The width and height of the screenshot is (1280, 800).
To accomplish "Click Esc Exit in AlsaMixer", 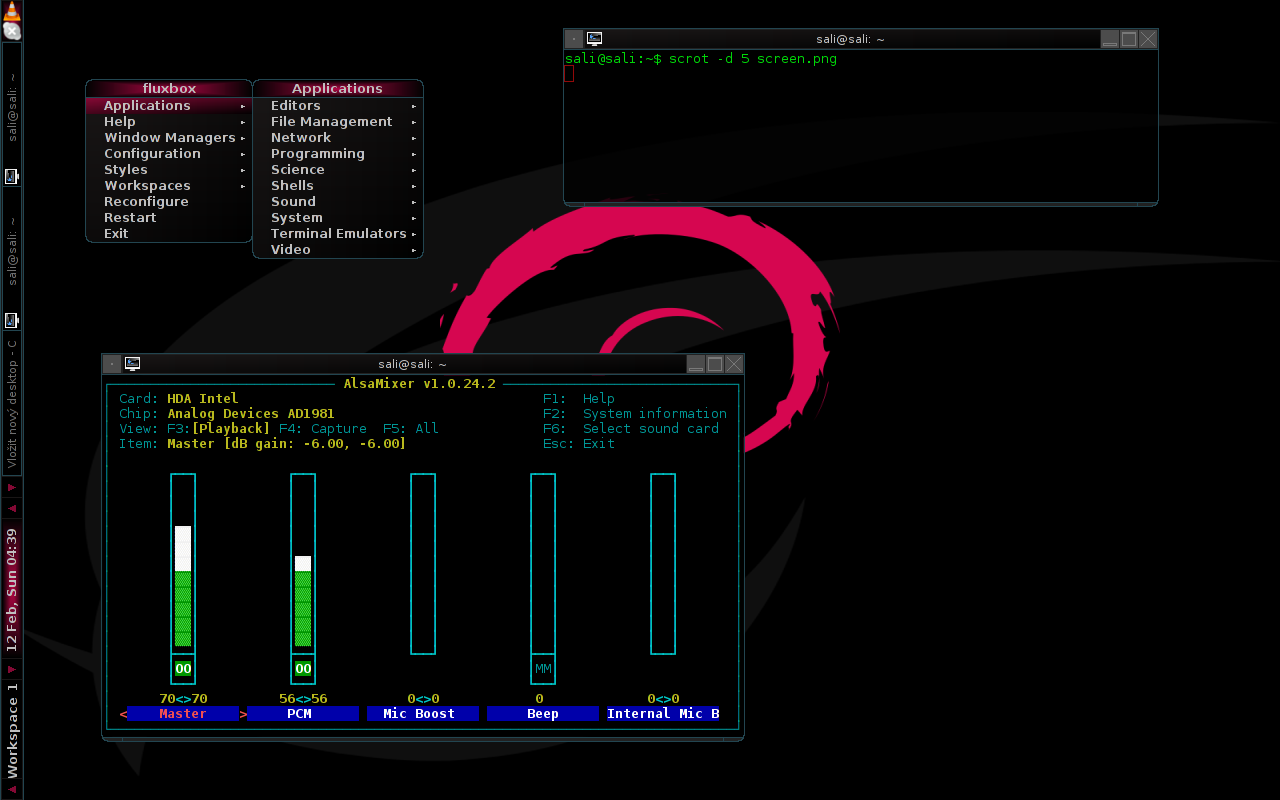I will click(x=579, y=443).
